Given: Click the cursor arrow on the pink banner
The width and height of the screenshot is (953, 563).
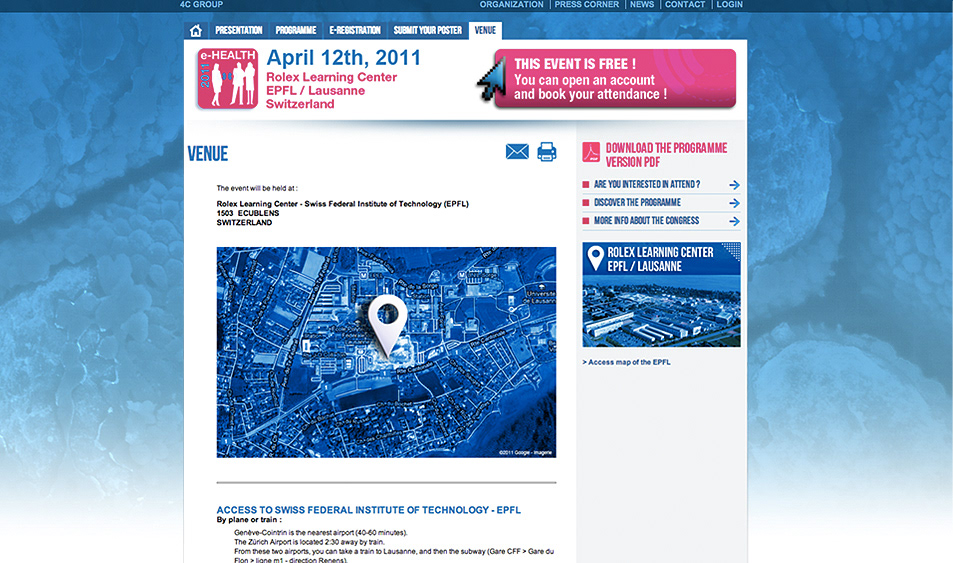Looking at the screenshot, I should (492, 81).
